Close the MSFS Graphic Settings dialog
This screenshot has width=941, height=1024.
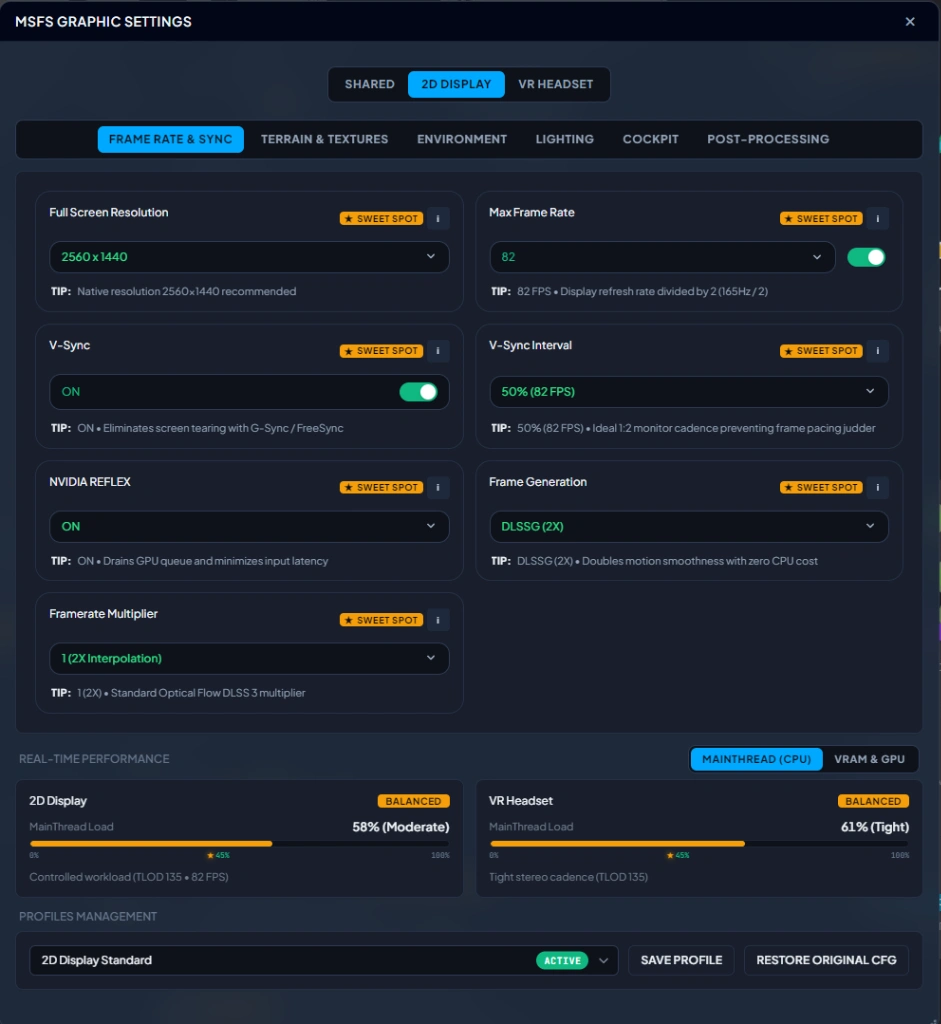pos(910,22)
